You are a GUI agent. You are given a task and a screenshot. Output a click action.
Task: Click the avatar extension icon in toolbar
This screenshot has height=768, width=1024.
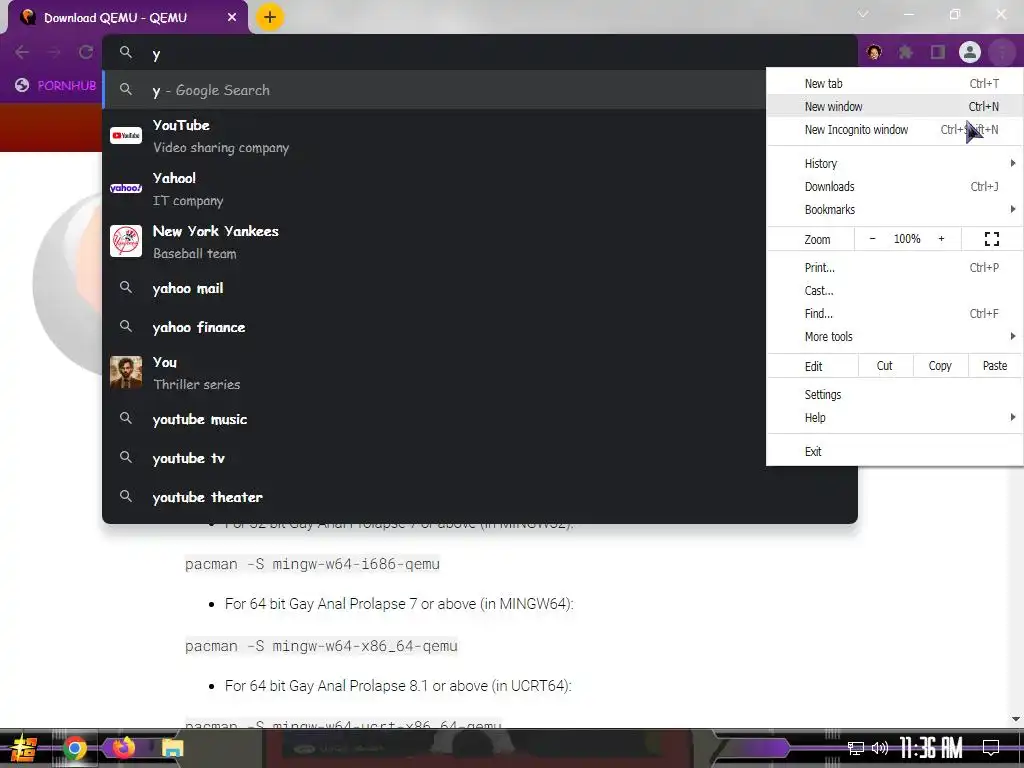(x=874, y=52)
